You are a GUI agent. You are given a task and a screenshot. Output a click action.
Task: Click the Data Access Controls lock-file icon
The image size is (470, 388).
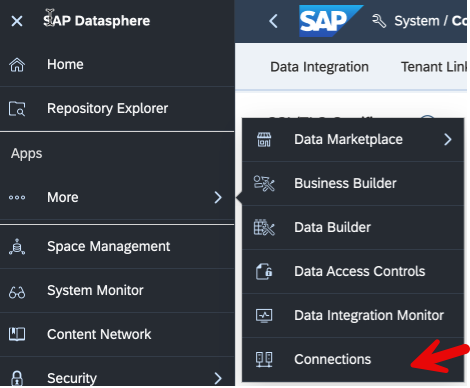[264, 271]
